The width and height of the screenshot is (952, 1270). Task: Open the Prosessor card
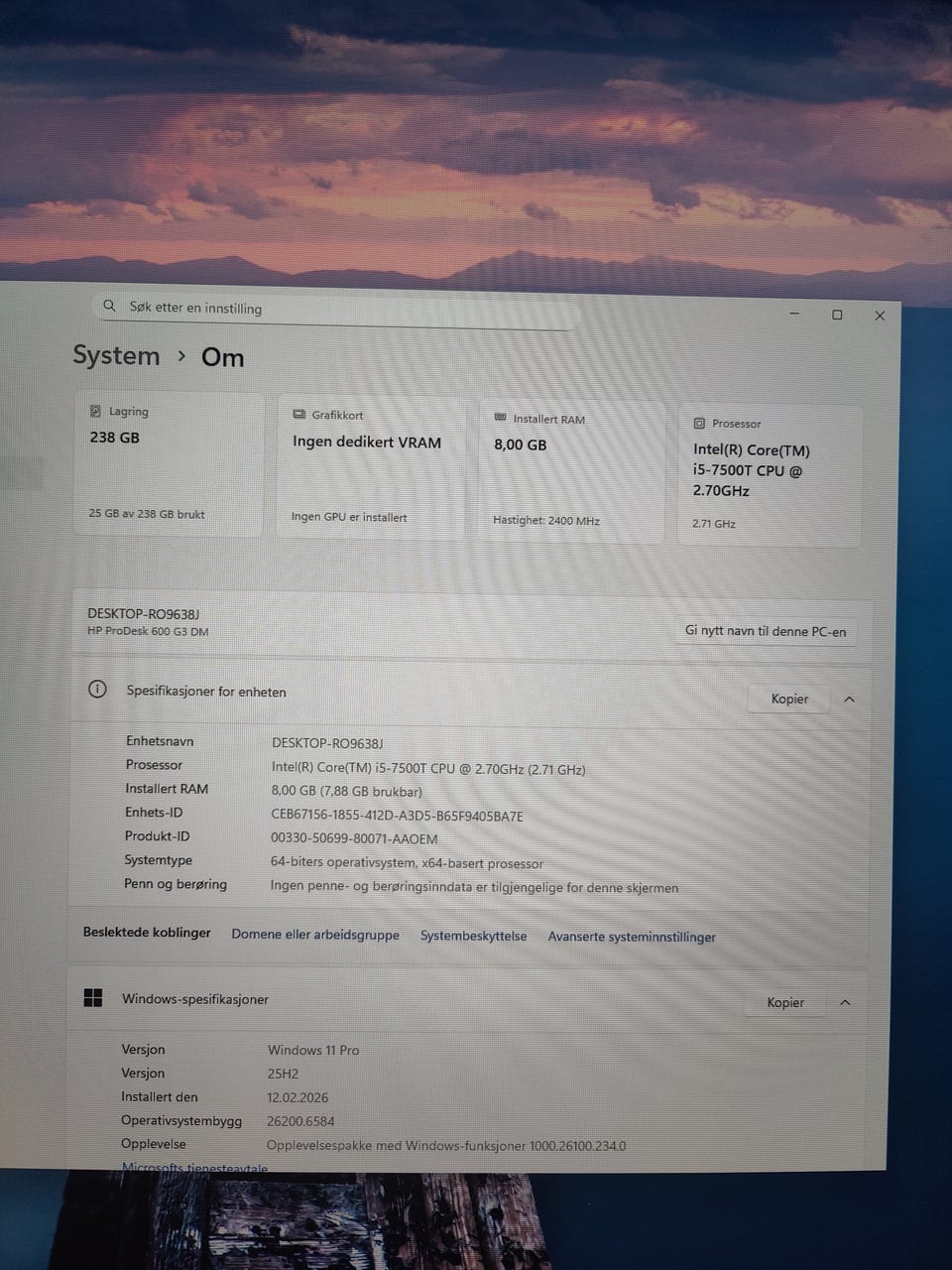tap(770, 475)
